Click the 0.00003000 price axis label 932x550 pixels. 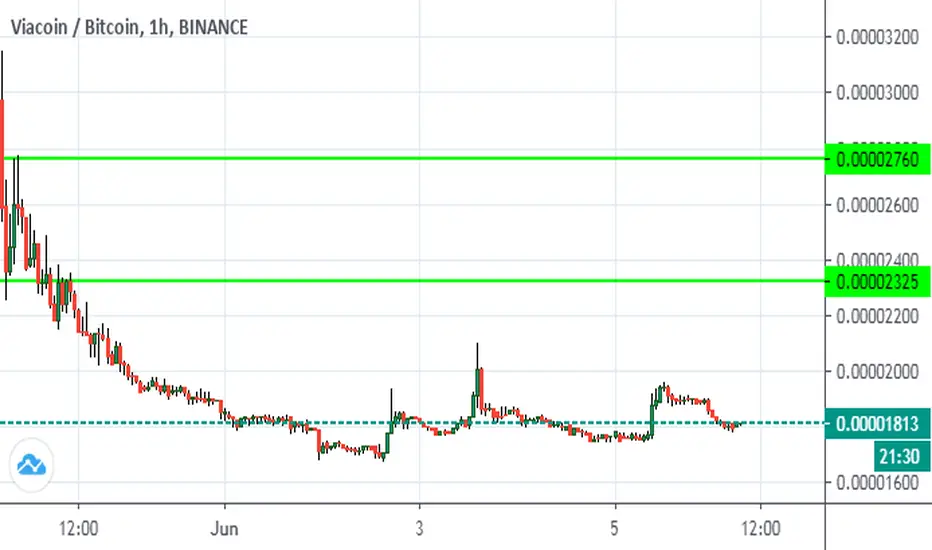(877, 93)
